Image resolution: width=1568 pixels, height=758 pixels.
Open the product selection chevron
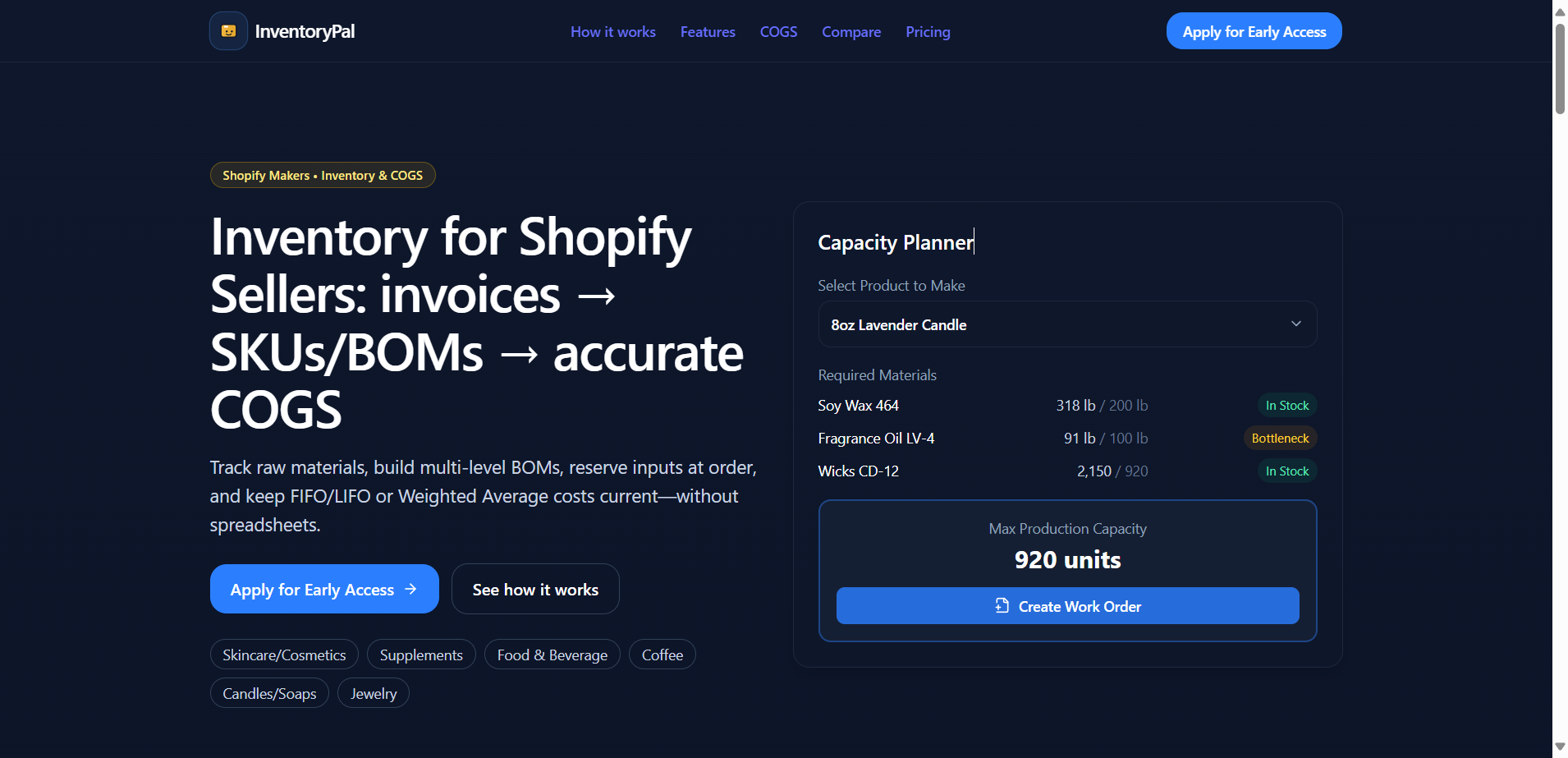tap(1295, 324)
